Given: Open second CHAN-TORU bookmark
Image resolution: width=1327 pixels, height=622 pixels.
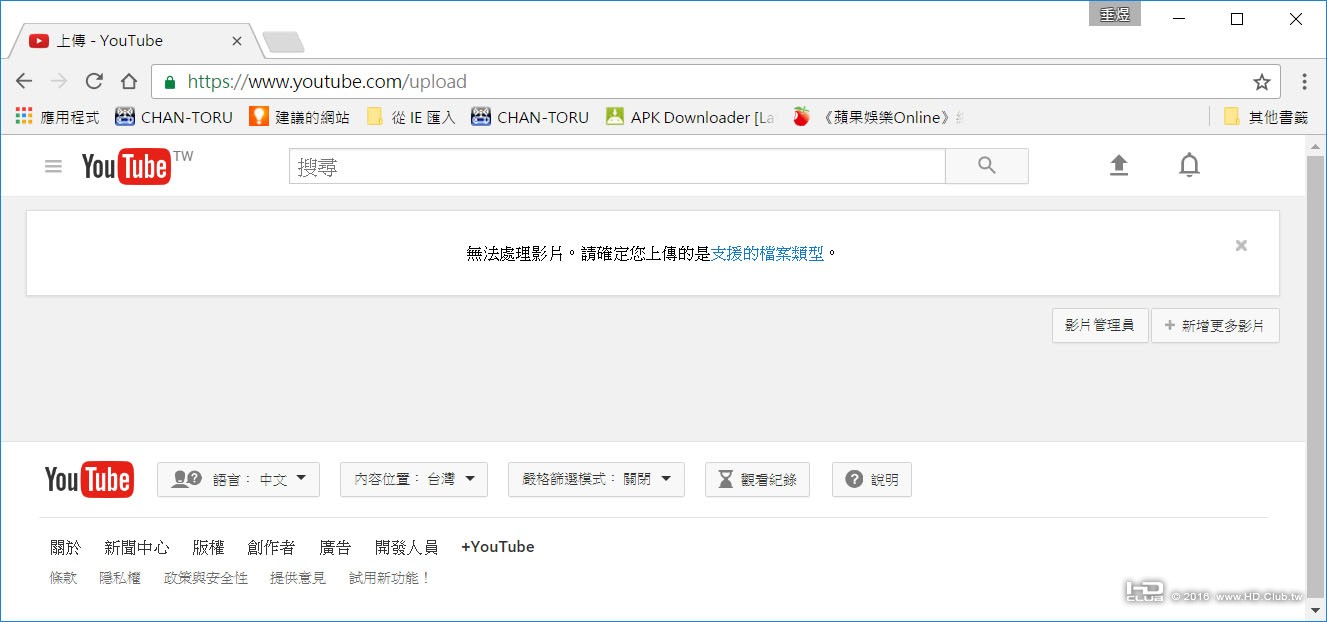Looking at the screenshot, I should 530,117.
